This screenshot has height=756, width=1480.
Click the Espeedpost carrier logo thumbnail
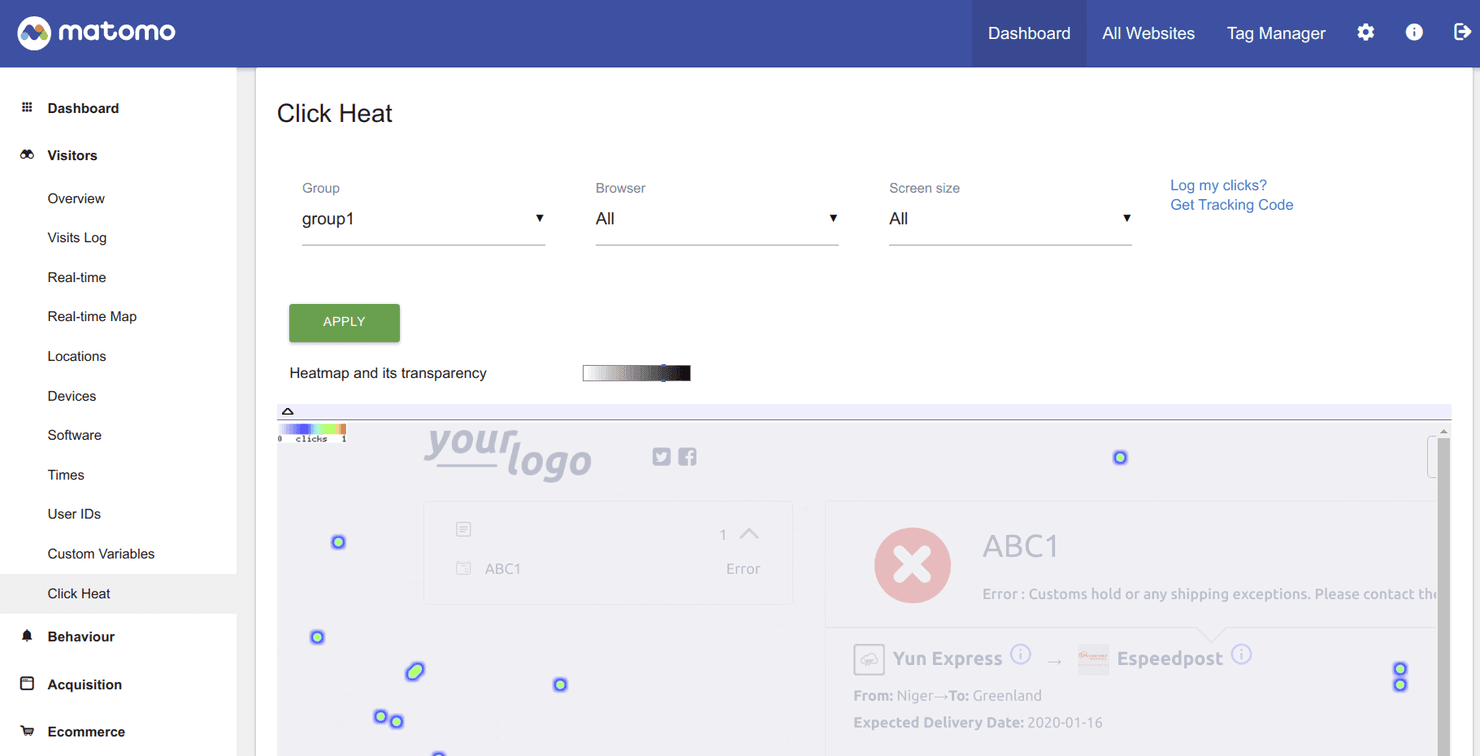1094,659
